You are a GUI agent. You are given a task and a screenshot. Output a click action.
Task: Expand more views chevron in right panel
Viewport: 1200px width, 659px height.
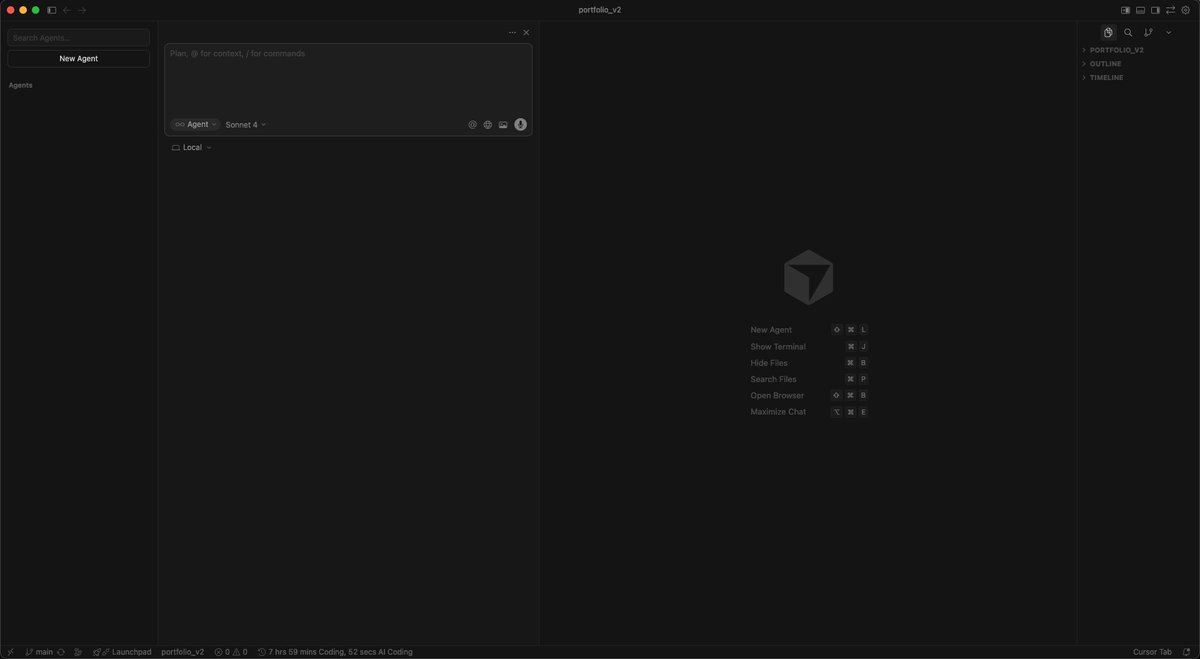pyautogui.click(x=1168, y=32)
